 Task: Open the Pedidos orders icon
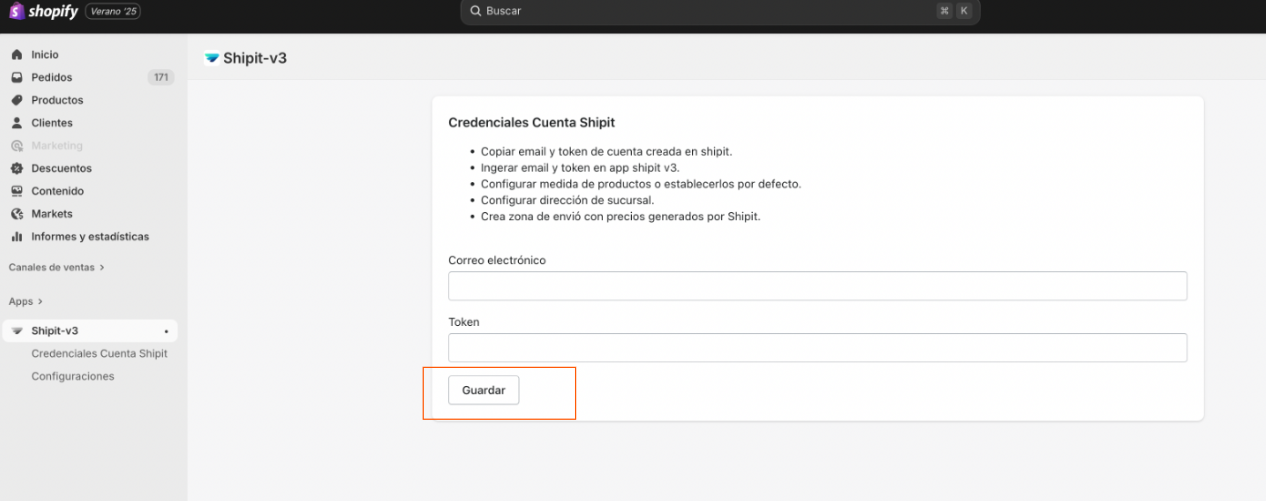pyautogui.click(x=16, y=78)
